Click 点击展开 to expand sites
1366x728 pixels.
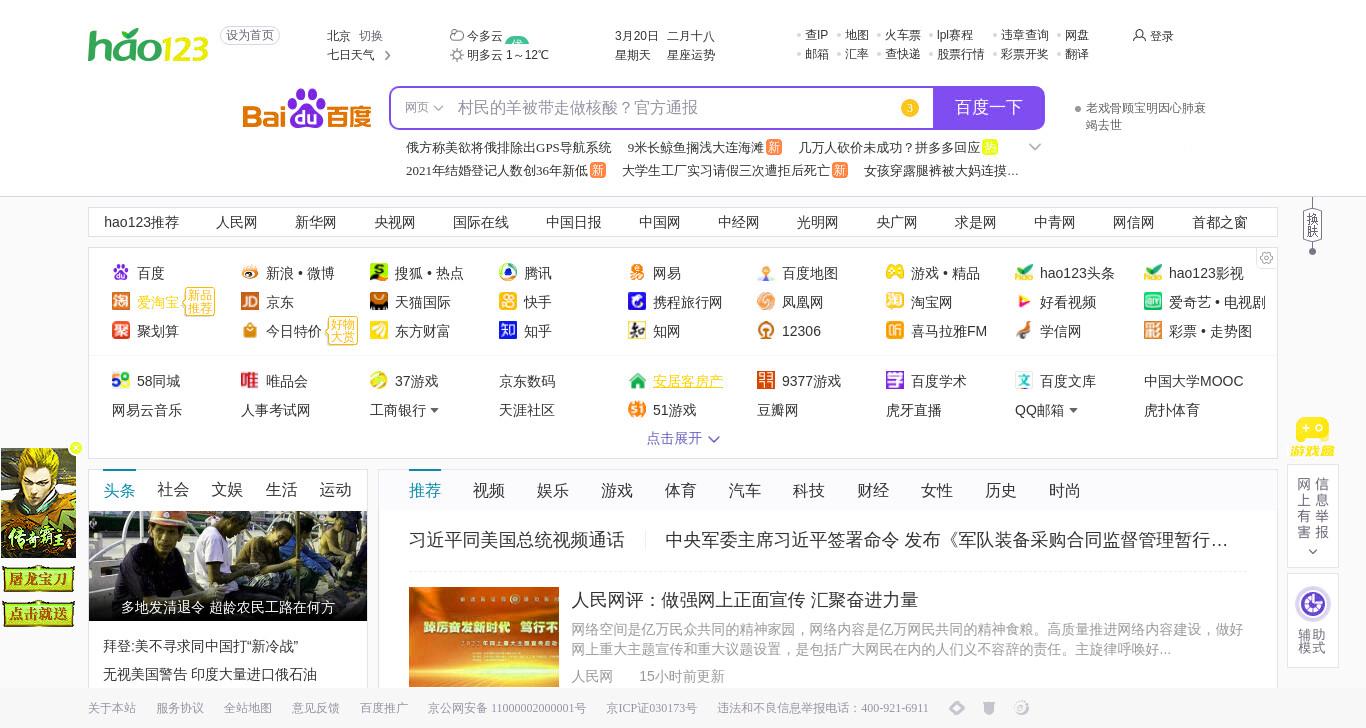pyautogui.click(x=683, y=438)
